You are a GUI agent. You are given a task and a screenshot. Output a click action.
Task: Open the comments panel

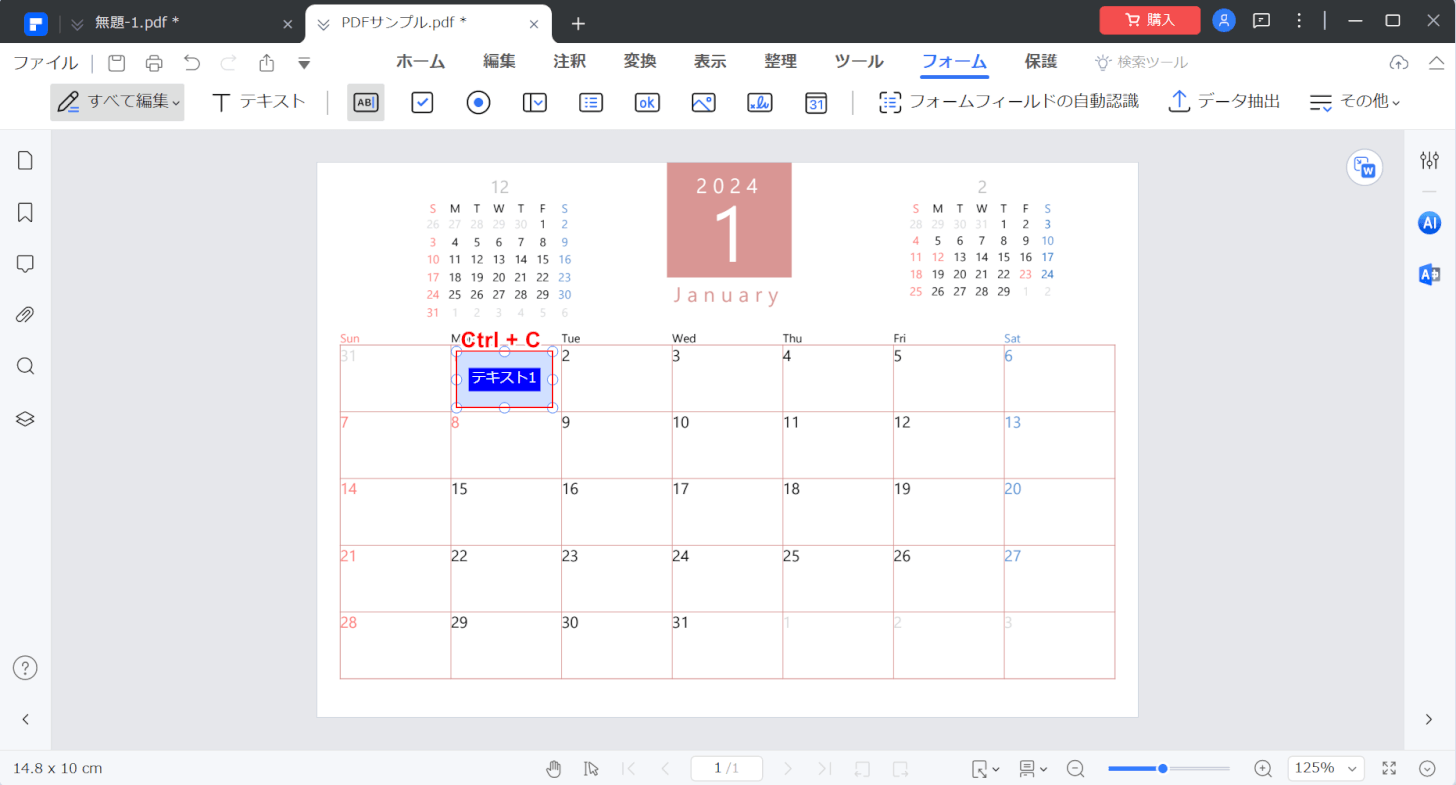click(x=26, y=264)
